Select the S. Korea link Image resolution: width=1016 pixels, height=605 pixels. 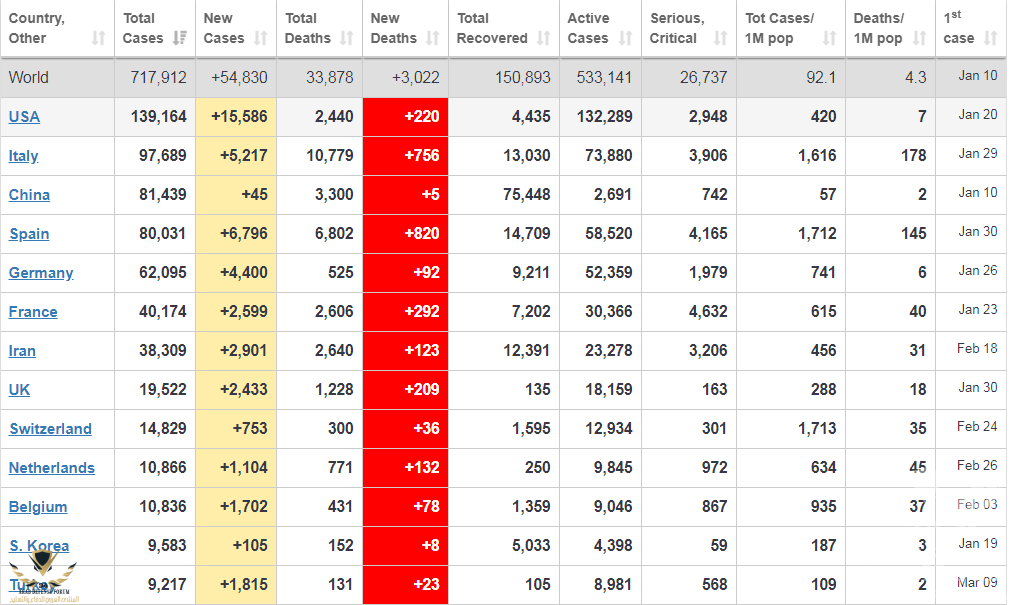point(39,545)
